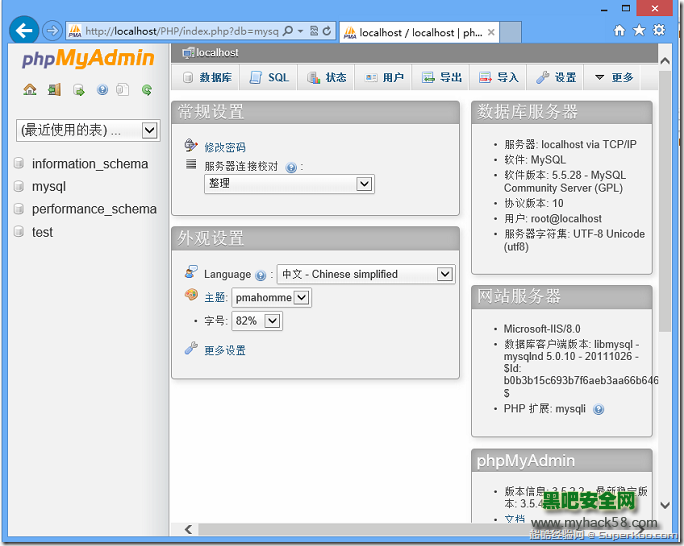Screen dimensions: 684x546
Task: Click the localhost server icon in breadcrumb
Action: [188, 53]
